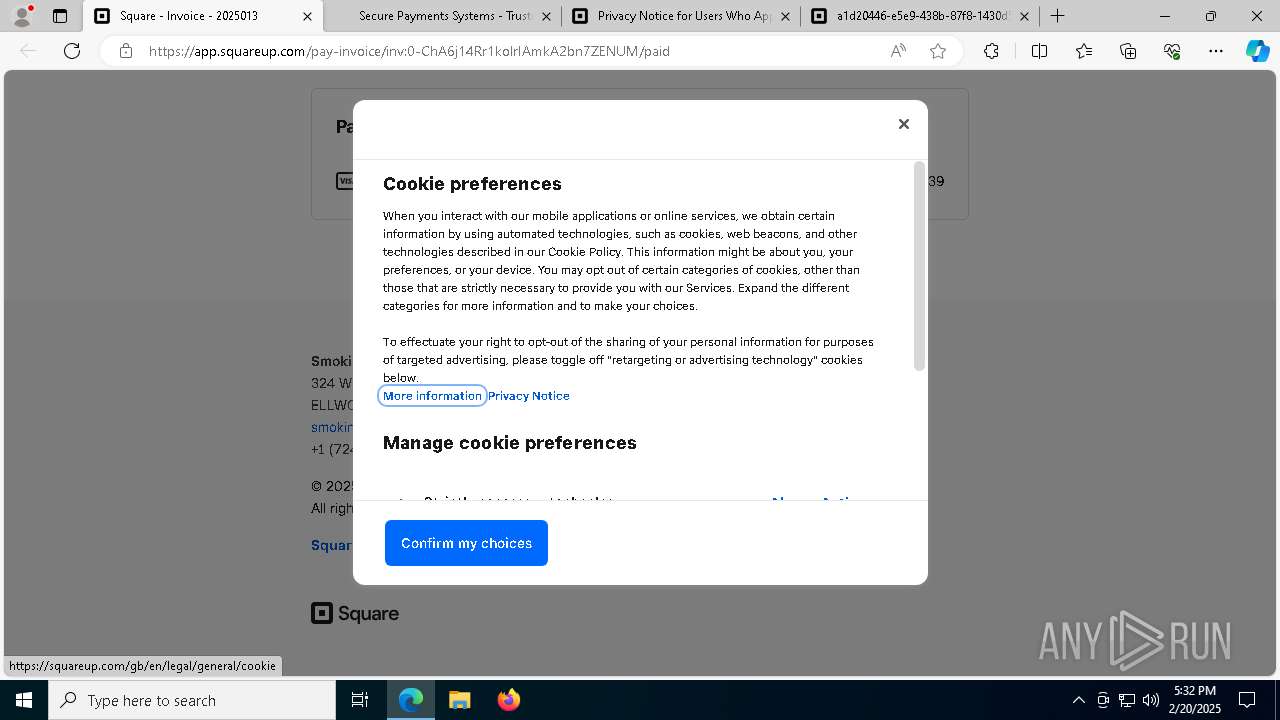The height and width of the screenshot is (720, 1280).
Task: Switch to Privacy Notice for Users tab
Action: (x=681, y=16)
